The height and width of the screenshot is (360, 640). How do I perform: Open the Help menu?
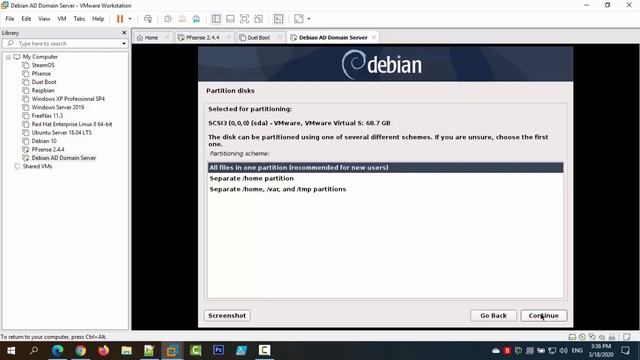(x=98, y=19)
